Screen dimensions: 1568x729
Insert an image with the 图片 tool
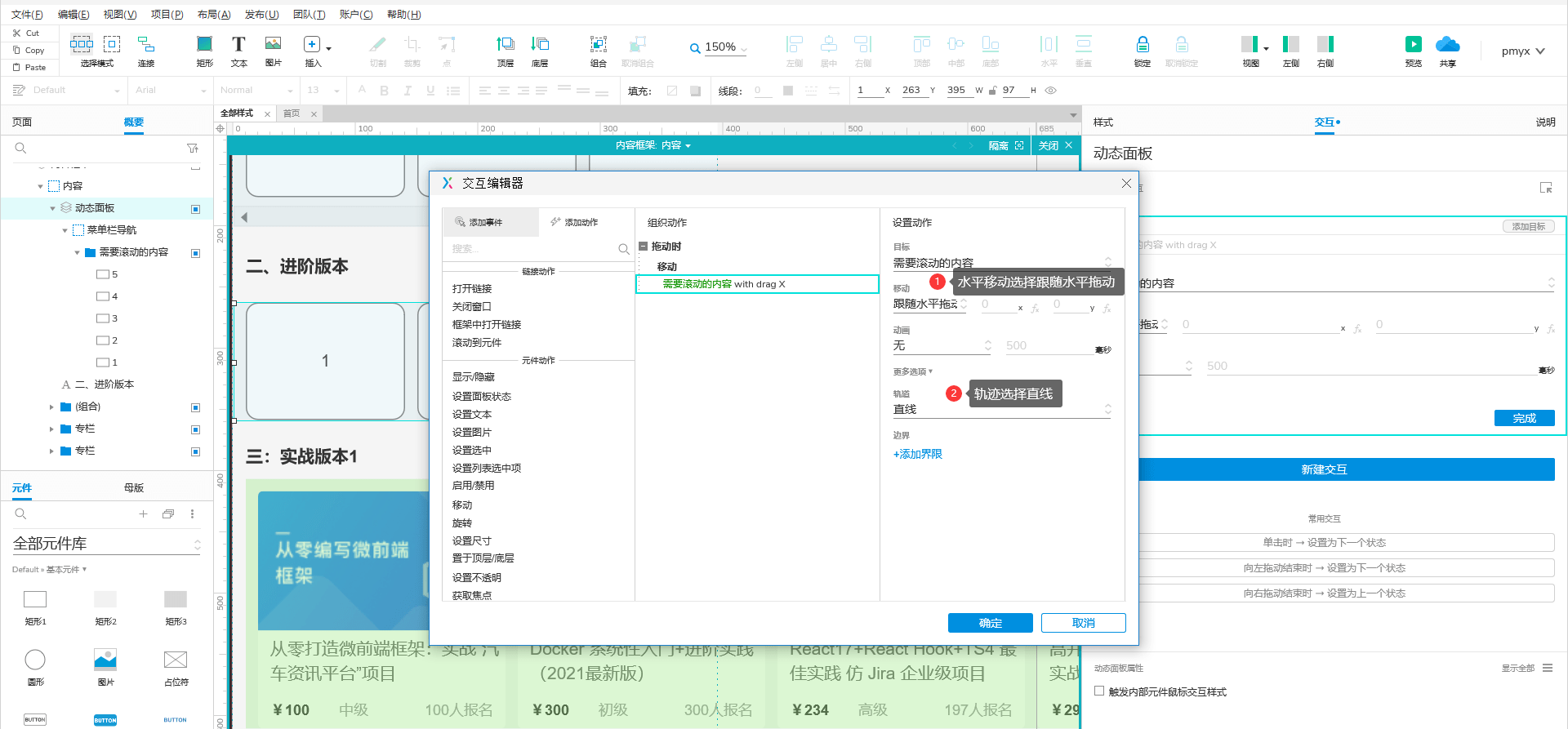pos(274,51)
